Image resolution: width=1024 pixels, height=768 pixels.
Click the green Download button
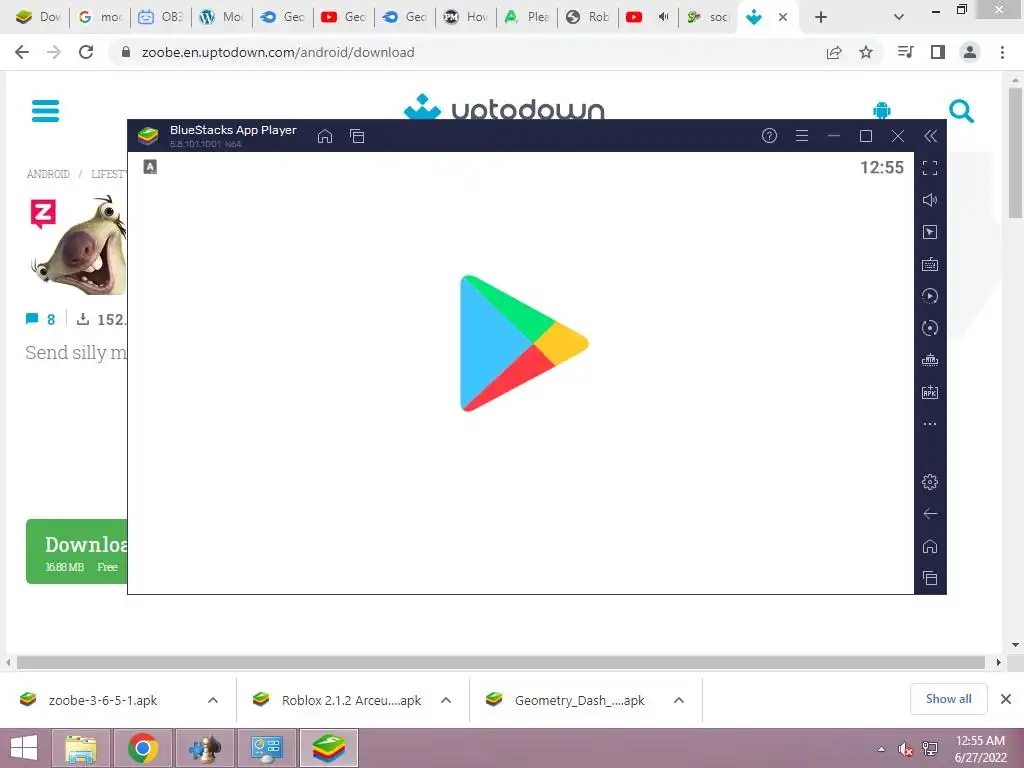pos(77,552)
